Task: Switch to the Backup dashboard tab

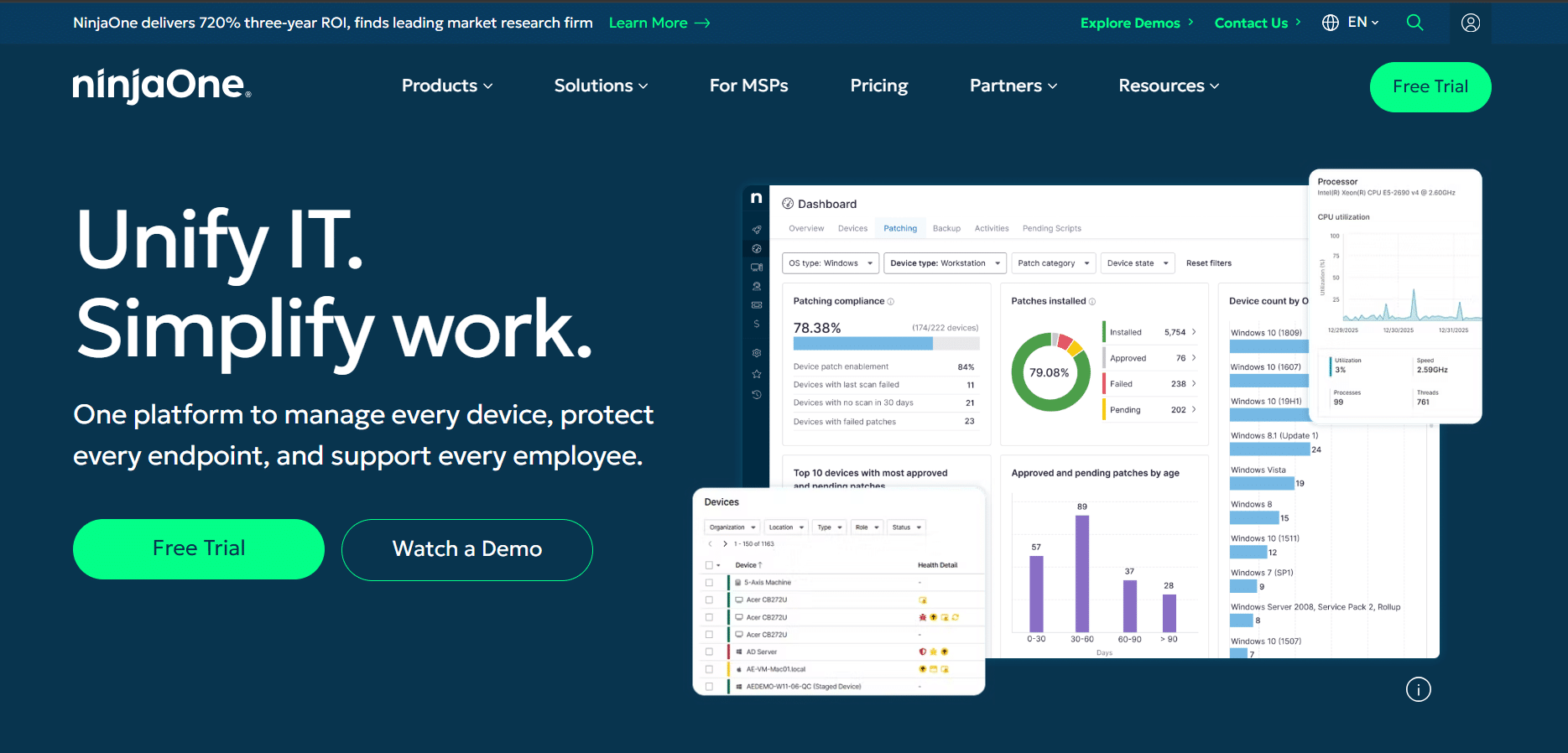Action: (946, 228)
